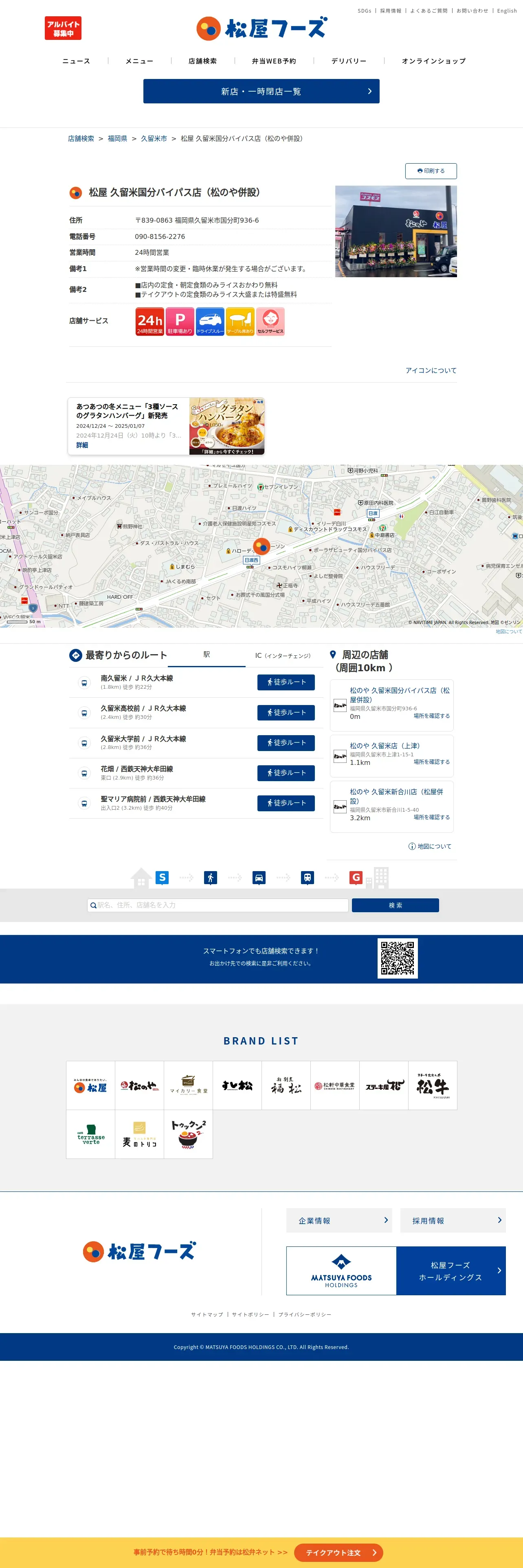
Task: Click the ドライブスルー service icon
Action: pos(210,322)
